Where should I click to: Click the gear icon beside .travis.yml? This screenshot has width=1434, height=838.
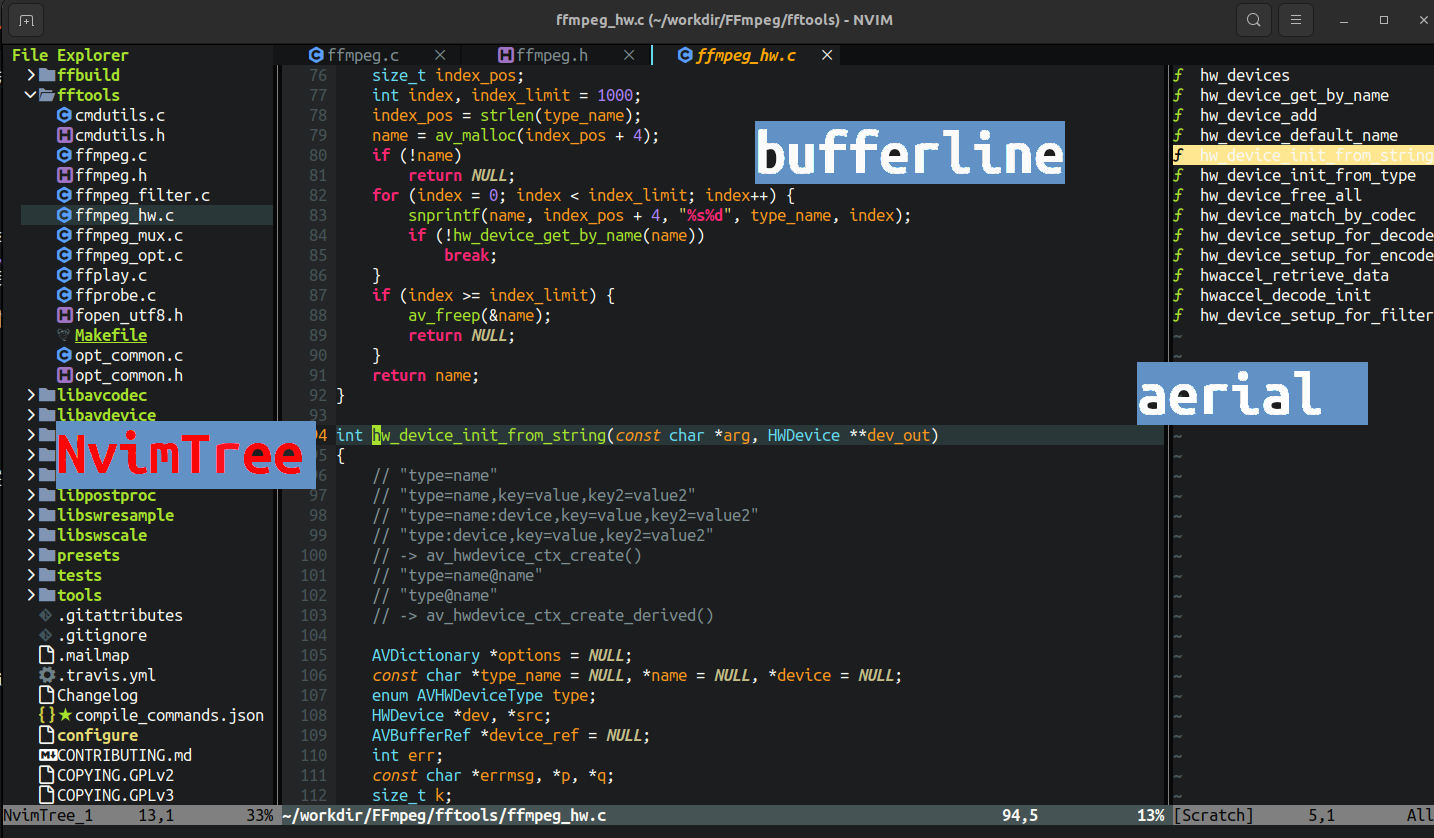point(46,675)
